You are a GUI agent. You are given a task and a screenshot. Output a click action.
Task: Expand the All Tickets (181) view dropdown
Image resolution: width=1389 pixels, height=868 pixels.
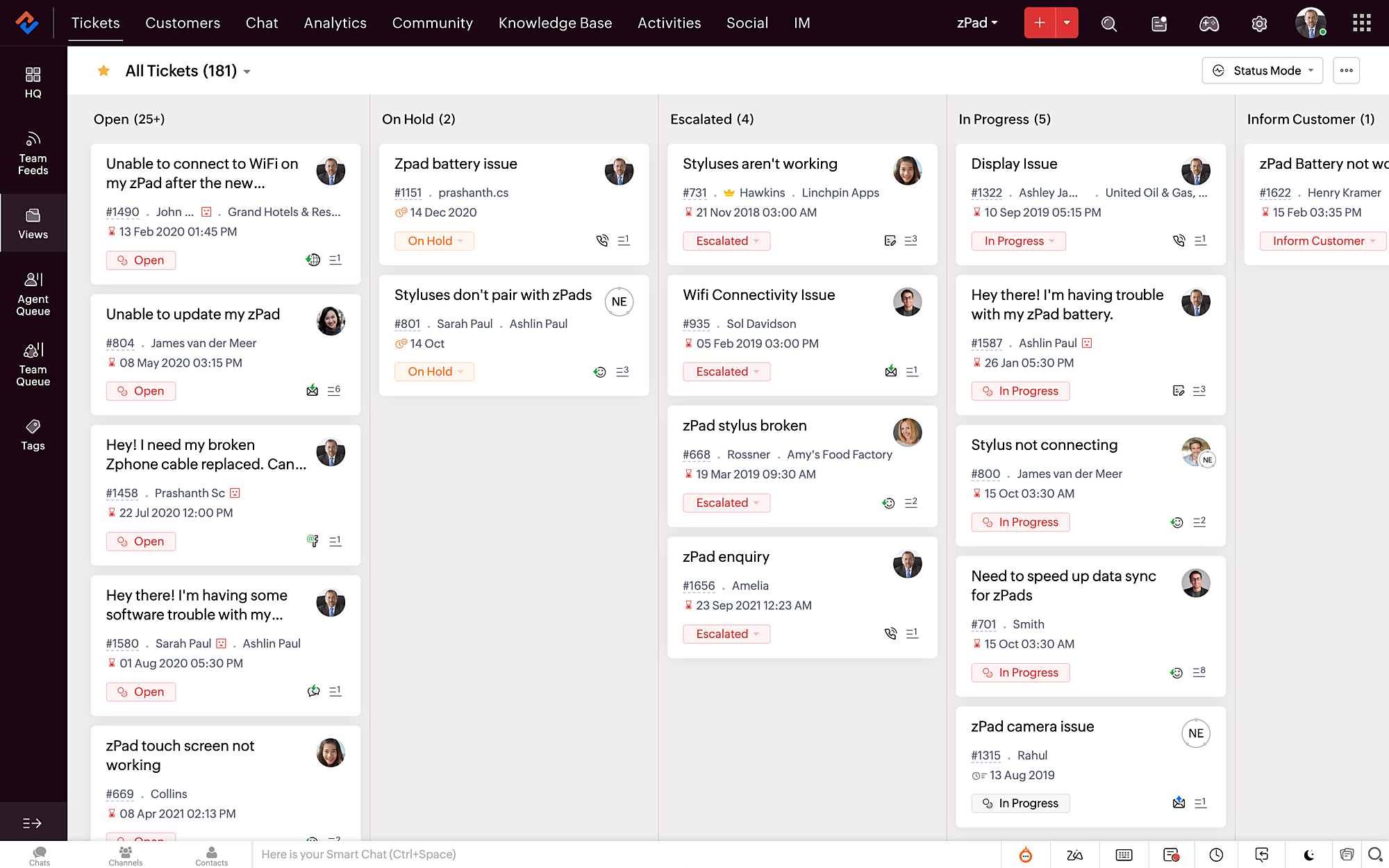pyautogui.click(x=247, y=72)
